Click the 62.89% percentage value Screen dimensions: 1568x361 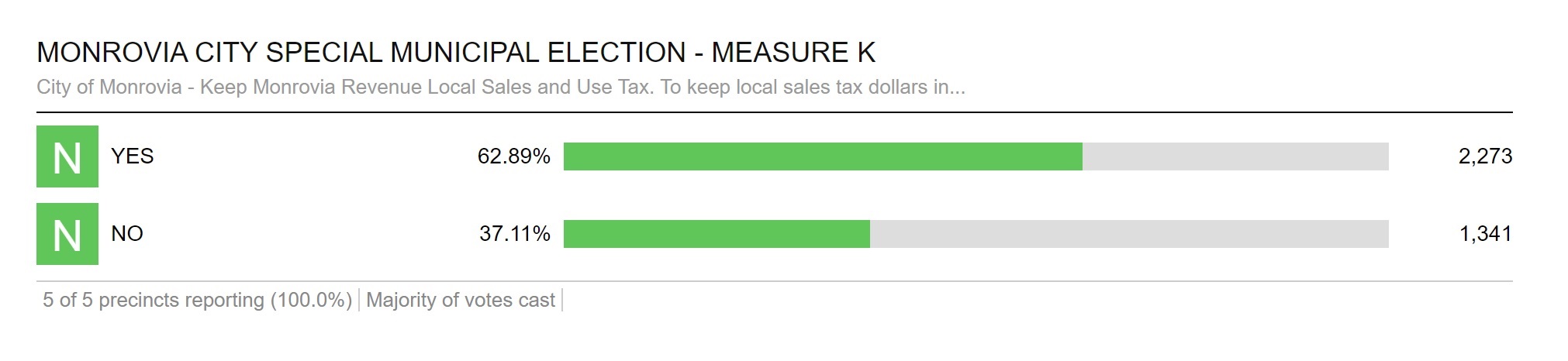pyautogui.click(x=513, y=156)
